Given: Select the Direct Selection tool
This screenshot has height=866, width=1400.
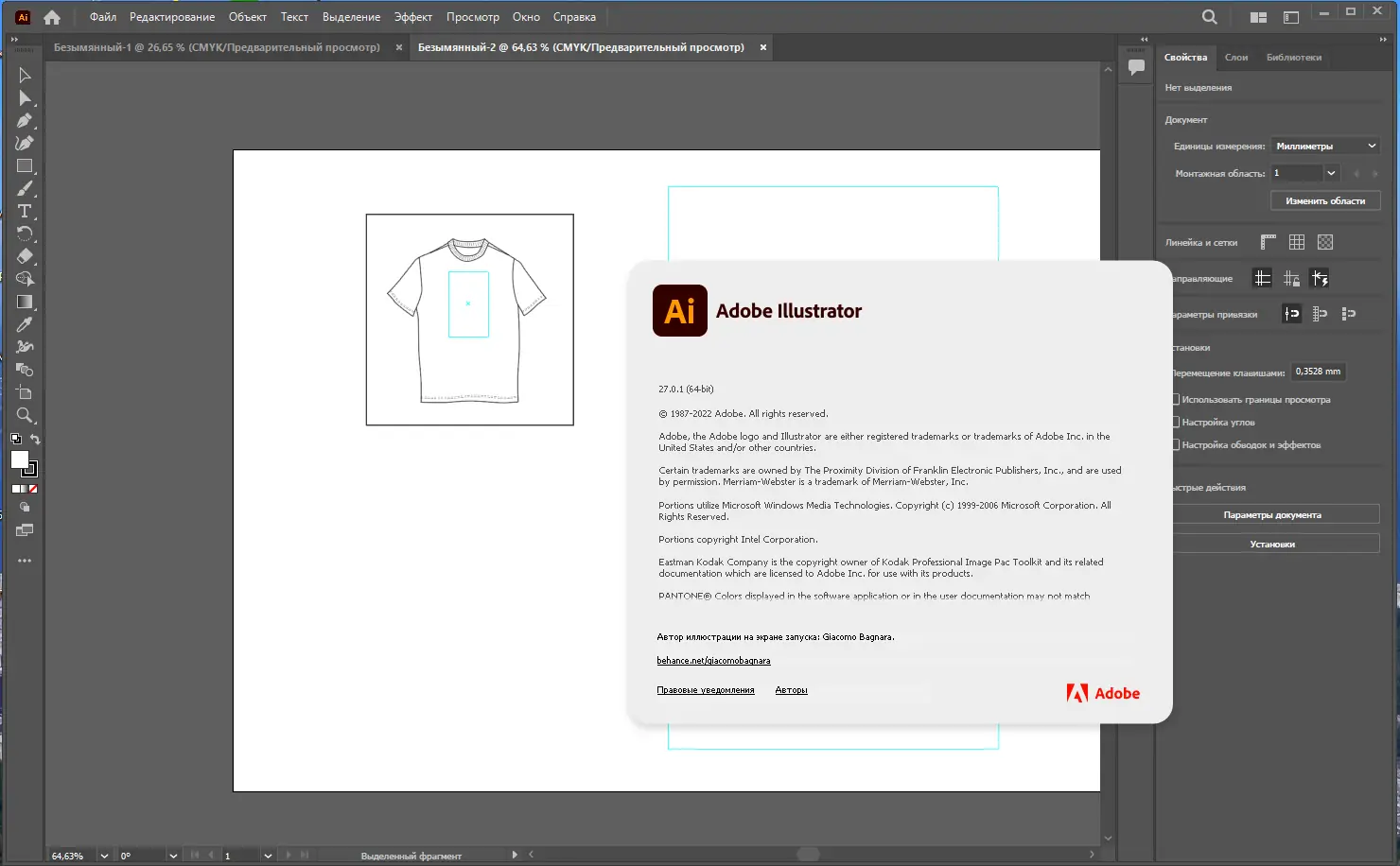Looking at the screenshot, I should pyautogui.click(x=25, y=98).
